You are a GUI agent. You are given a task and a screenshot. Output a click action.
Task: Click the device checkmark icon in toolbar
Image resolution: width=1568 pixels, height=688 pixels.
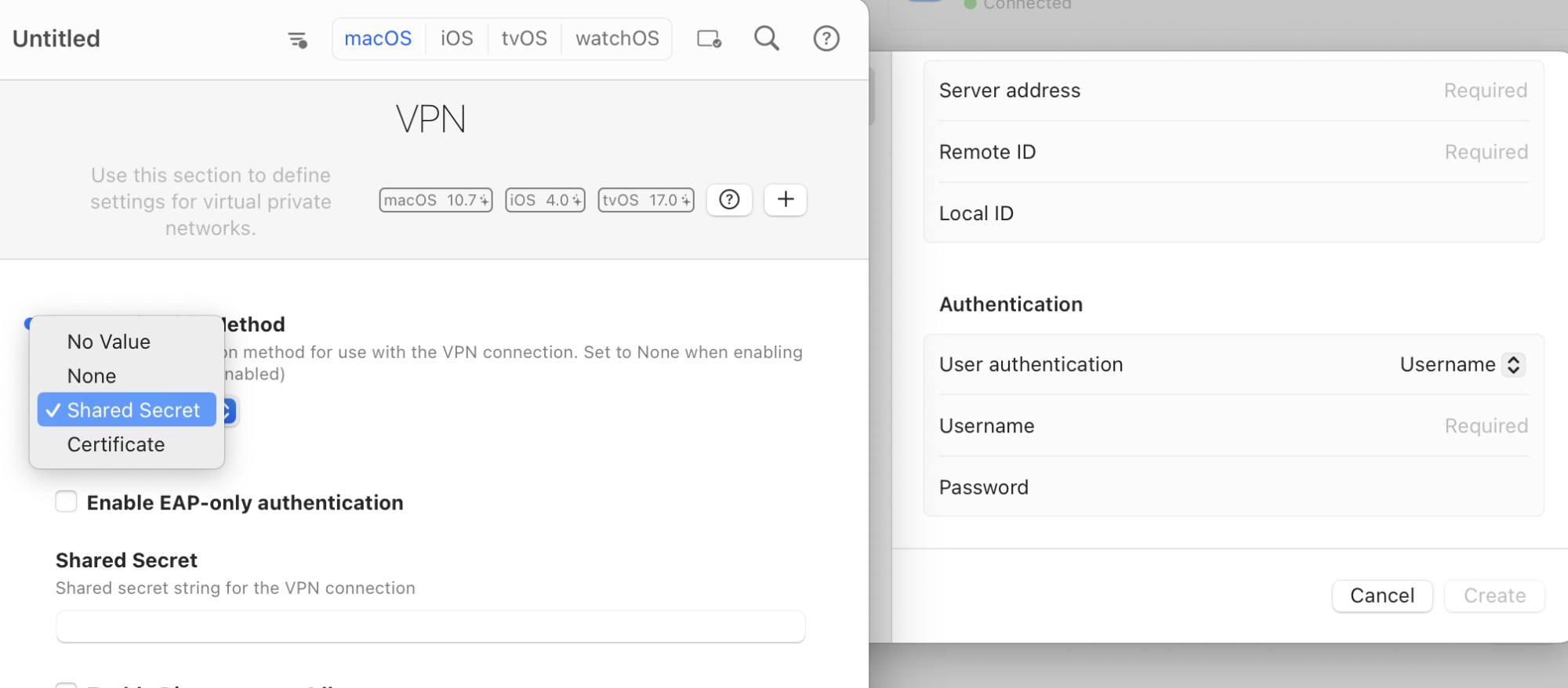tap(709, 39)
